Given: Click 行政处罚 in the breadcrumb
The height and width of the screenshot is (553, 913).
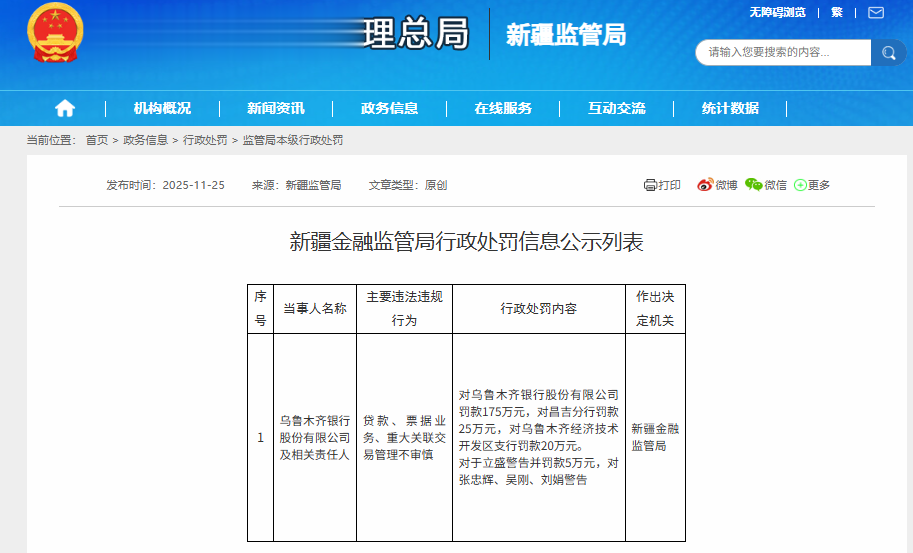Looking at the screenshot, I should [205, 140].
